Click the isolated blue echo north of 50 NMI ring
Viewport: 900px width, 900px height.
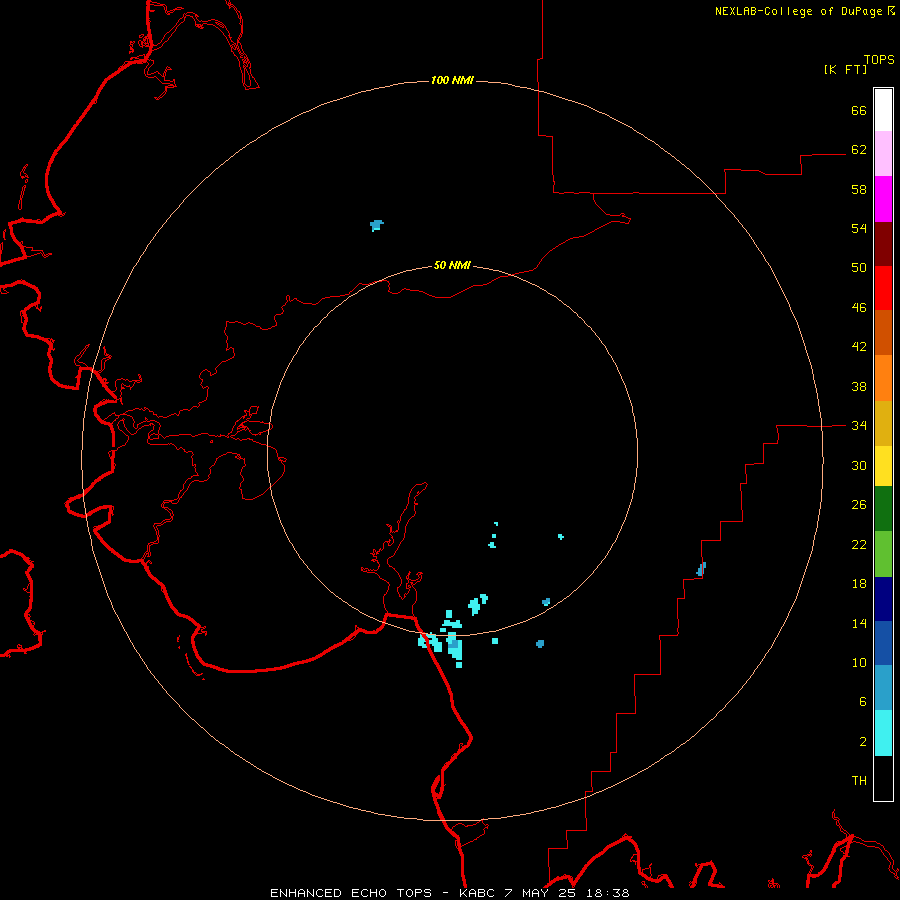(x=377, y=225)
